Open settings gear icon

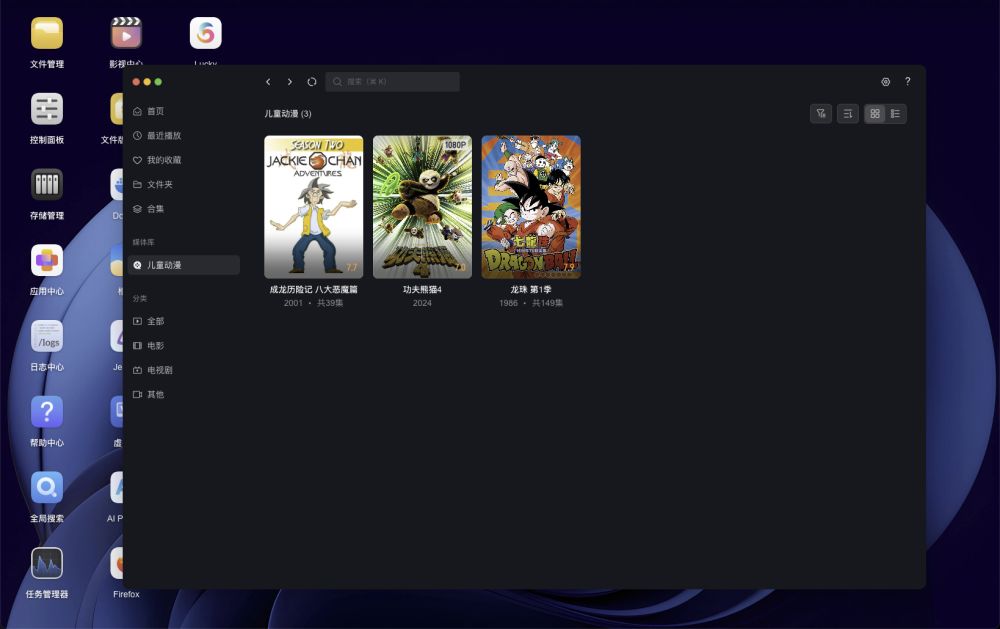885,82
